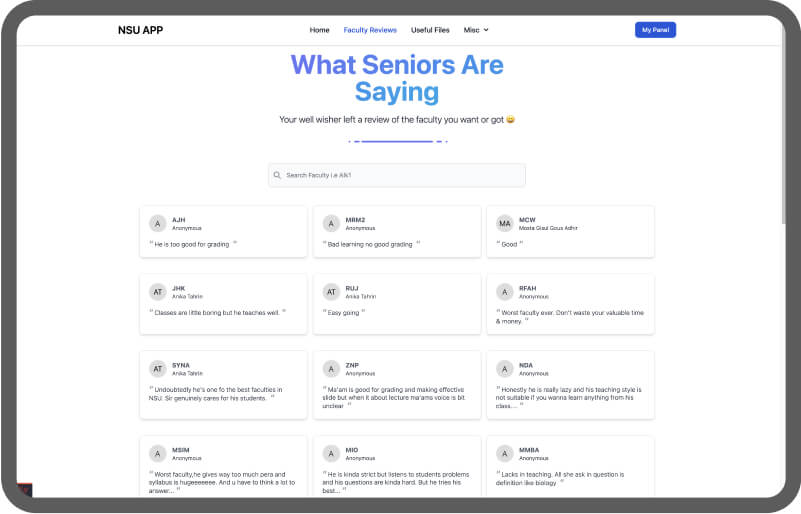Open the Useful Files page
Viewport: 801px width, 514px height.
[430, 30]
